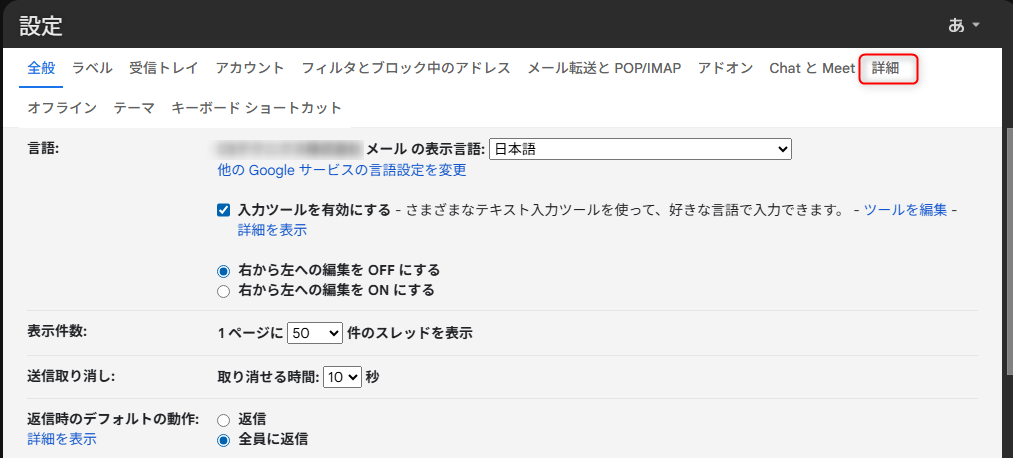Open the 詳細 settings tab
The width and height of the screenshot is (1013, 458).
[x=885, y=68]
